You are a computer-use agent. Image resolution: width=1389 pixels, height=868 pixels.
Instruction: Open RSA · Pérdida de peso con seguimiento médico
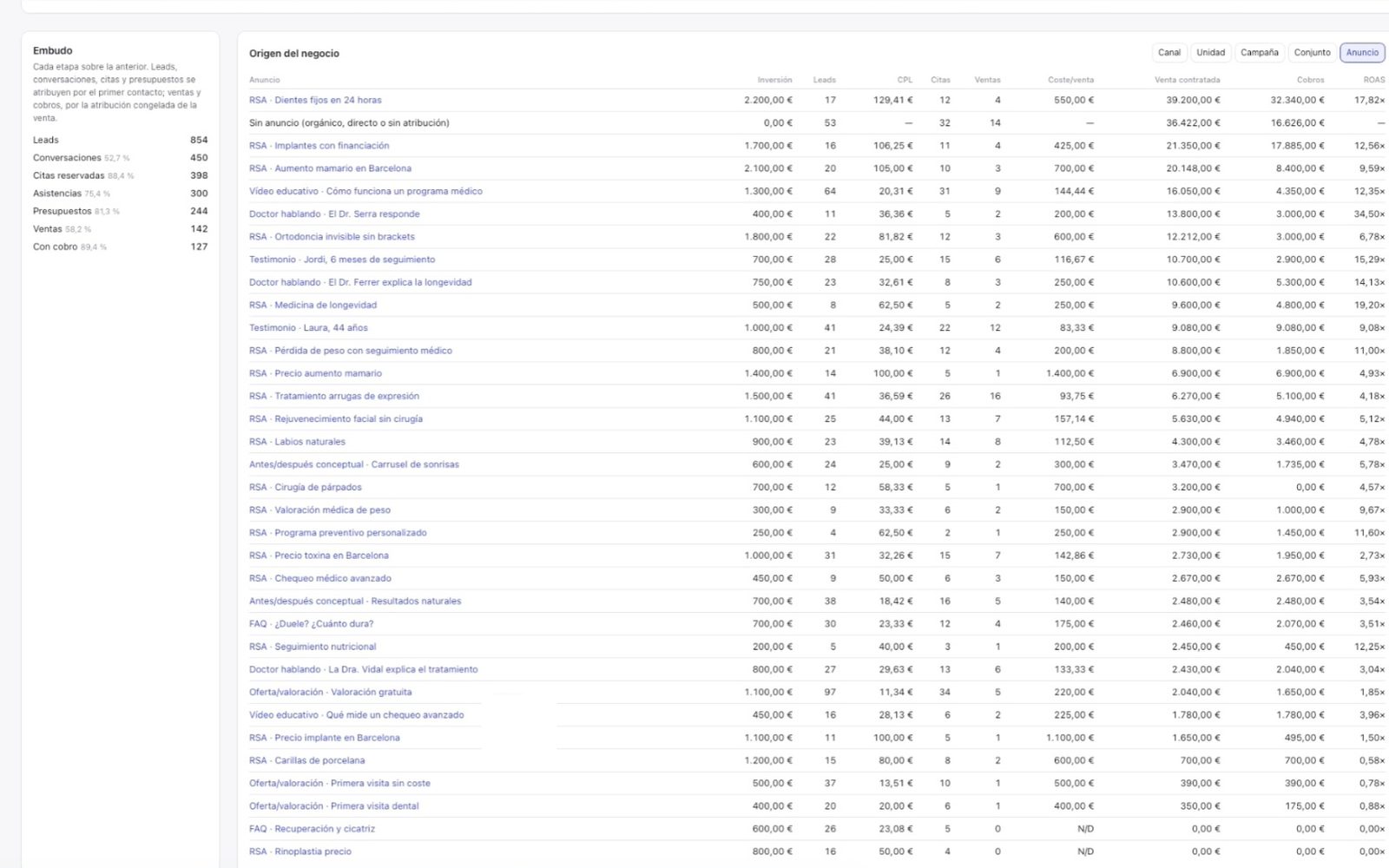pyautogui.click(x=351, y=351)
